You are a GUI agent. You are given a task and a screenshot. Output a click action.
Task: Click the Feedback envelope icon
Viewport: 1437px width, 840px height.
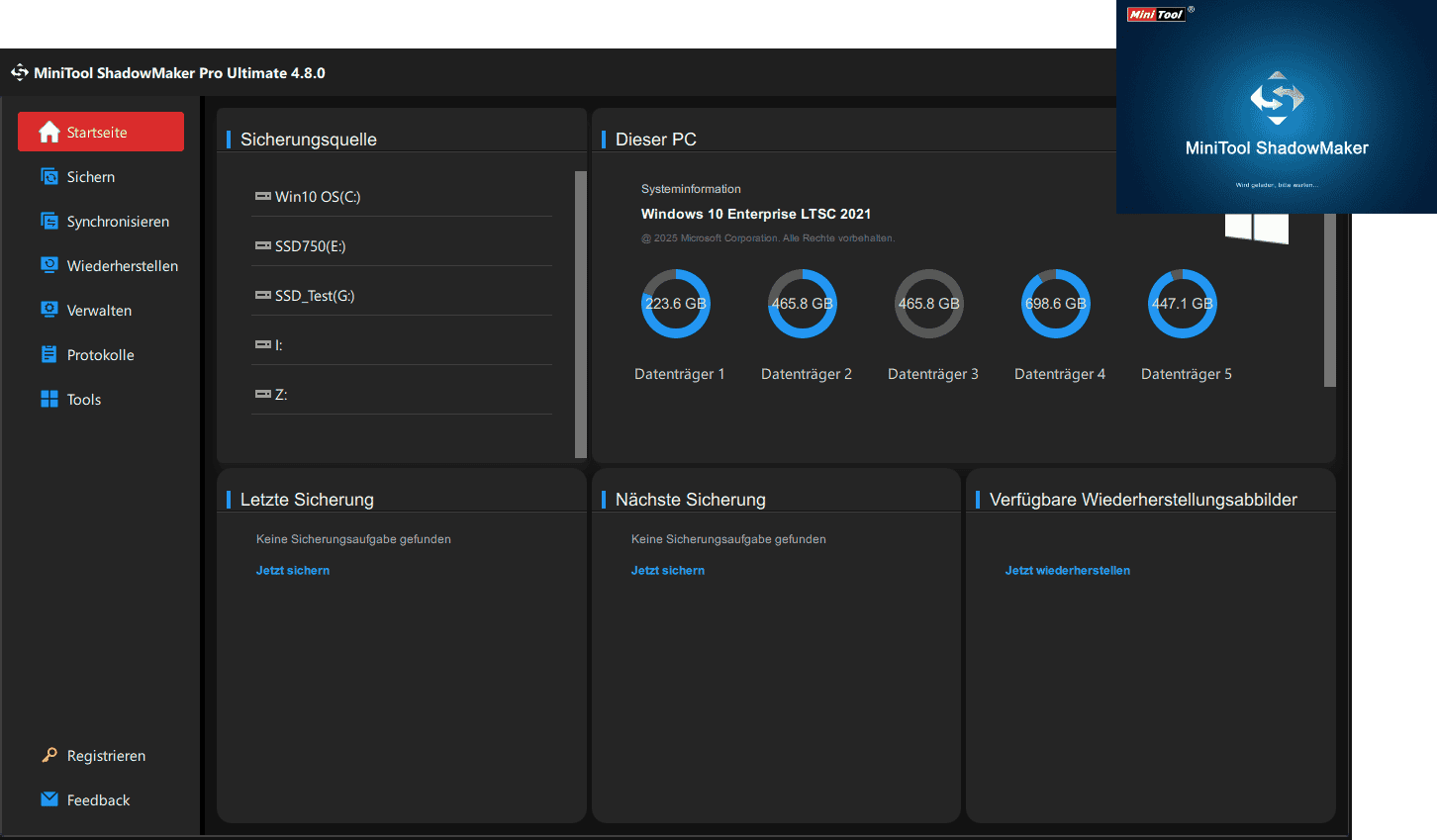[49, 799]
